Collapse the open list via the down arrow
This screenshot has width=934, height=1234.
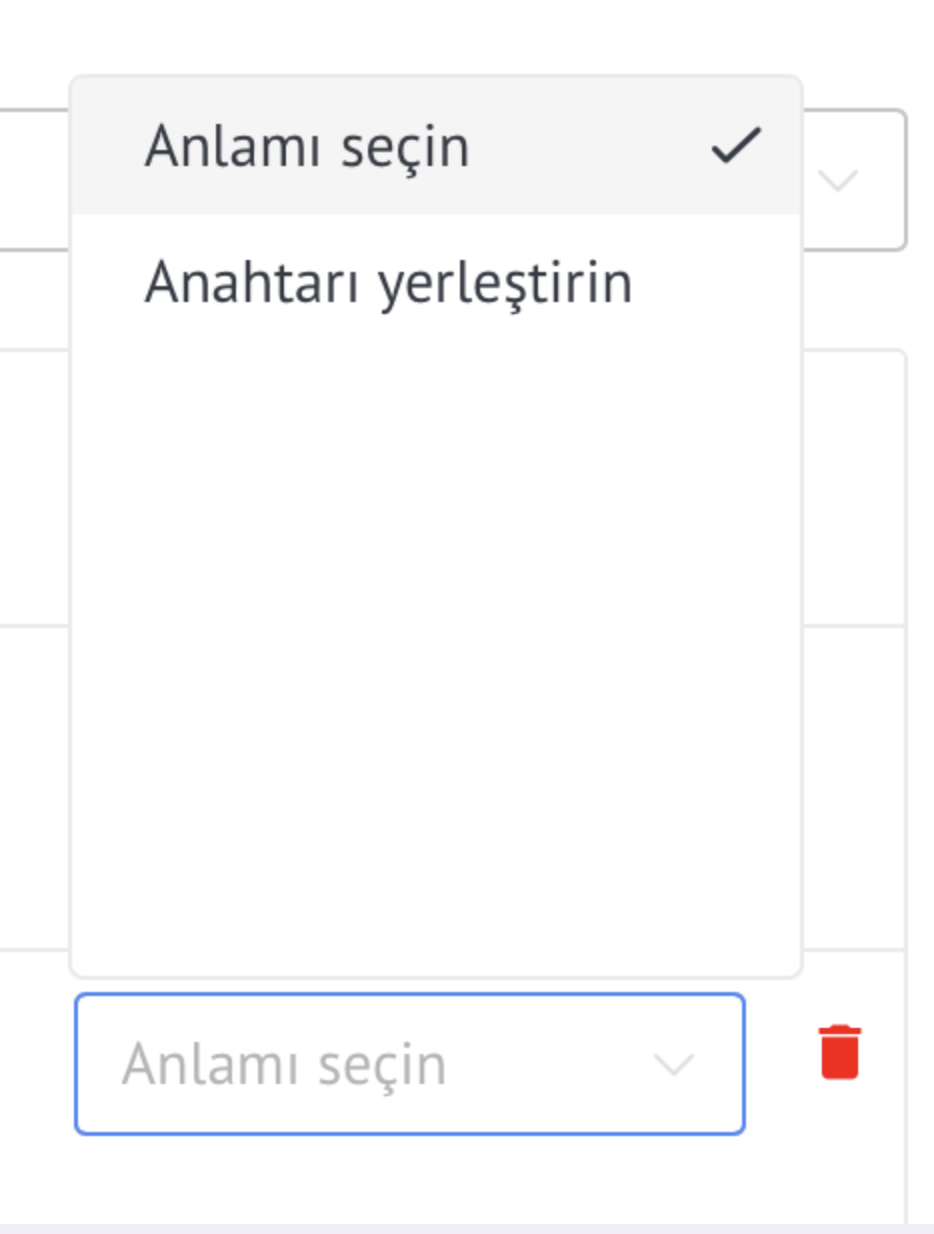674,1065
